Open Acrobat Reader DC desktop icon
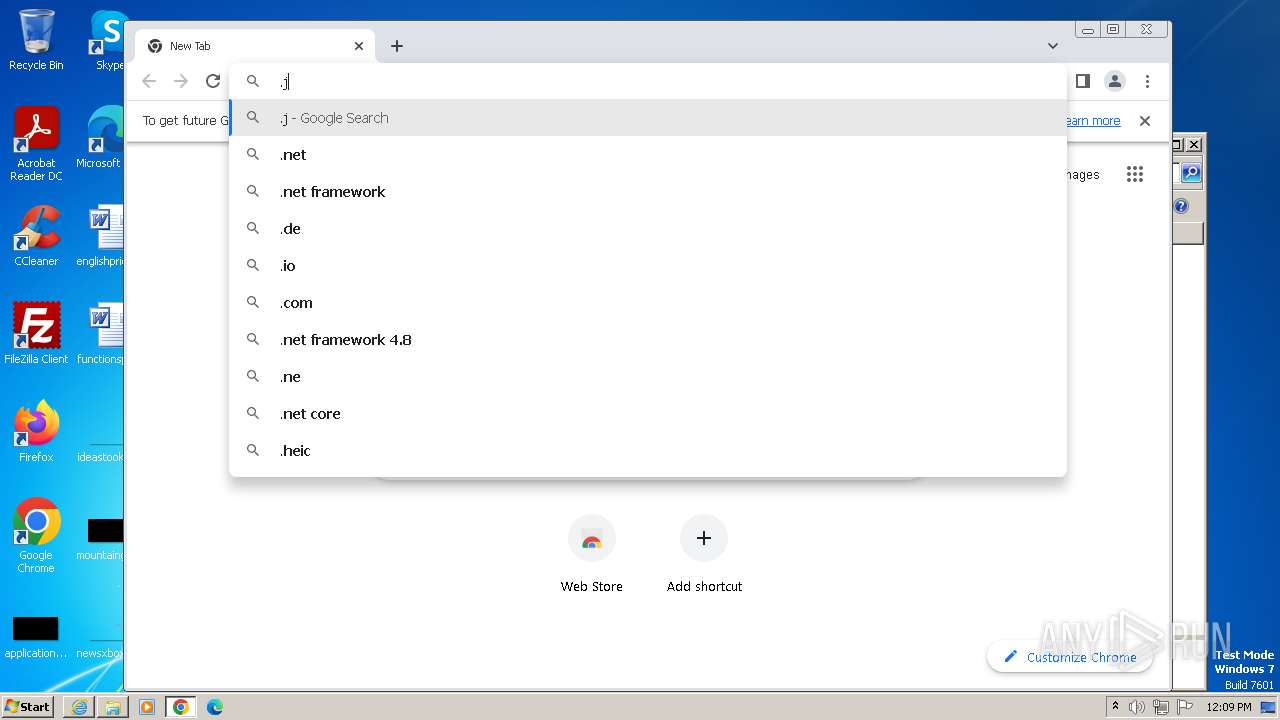Screen dimensions: 1280x720 [x=36, y=144]
